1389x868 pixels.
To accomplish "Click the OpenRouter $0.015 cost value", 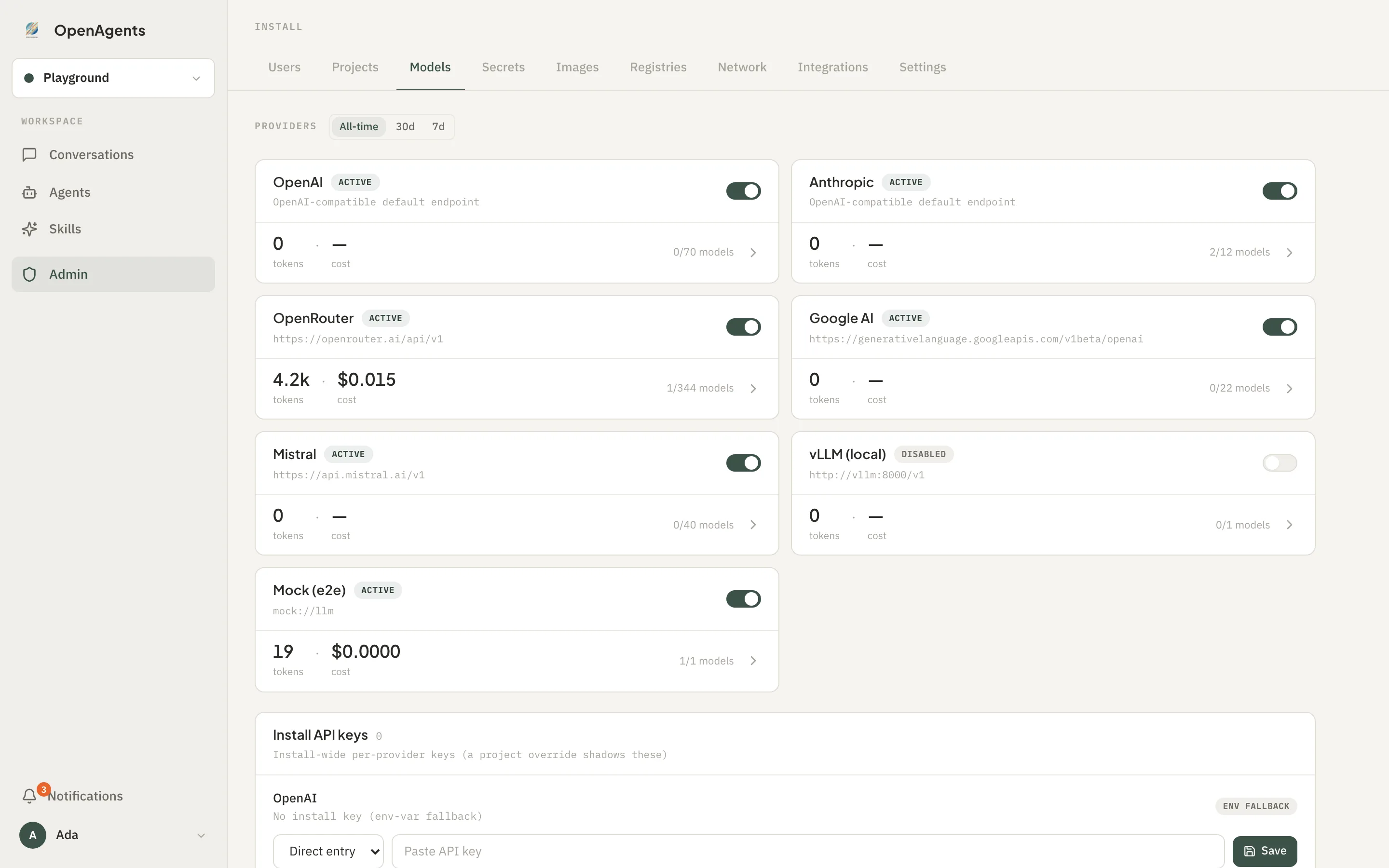I will 366,380.
